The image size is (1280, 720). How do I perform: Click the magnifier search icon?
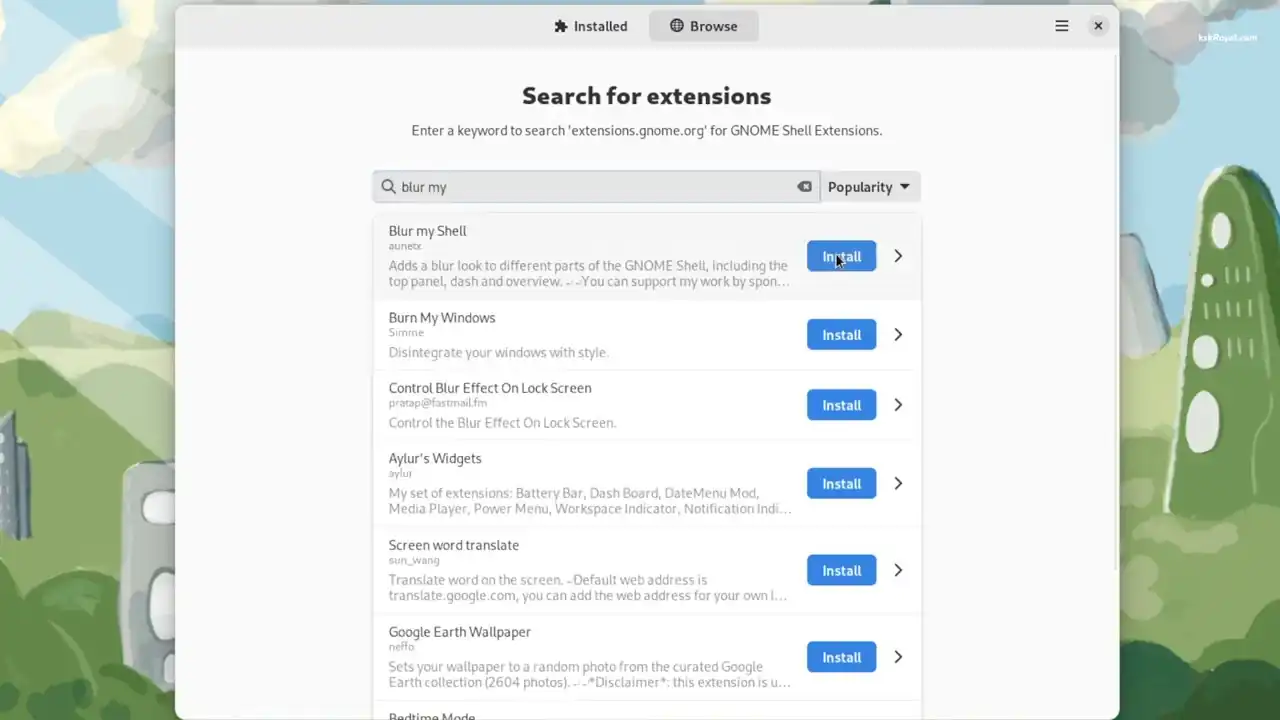click(388, 187)
